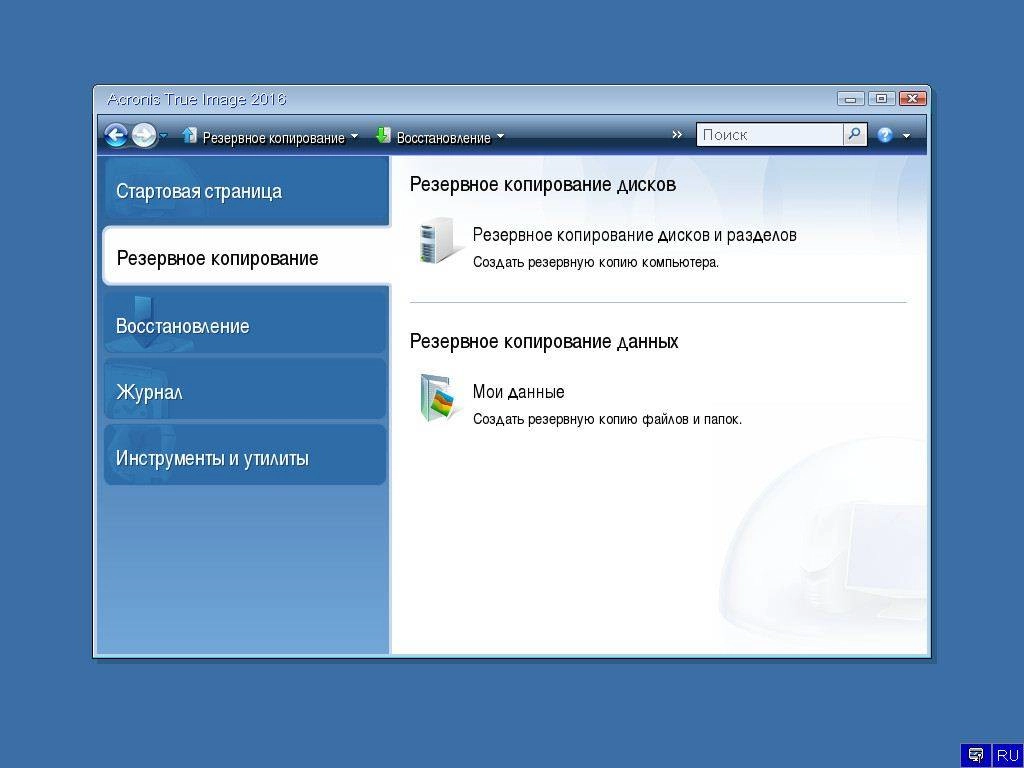Screen dimensions: 1024x768
Task: Open the Журнал sidebar tab
Action: [245, 391]
